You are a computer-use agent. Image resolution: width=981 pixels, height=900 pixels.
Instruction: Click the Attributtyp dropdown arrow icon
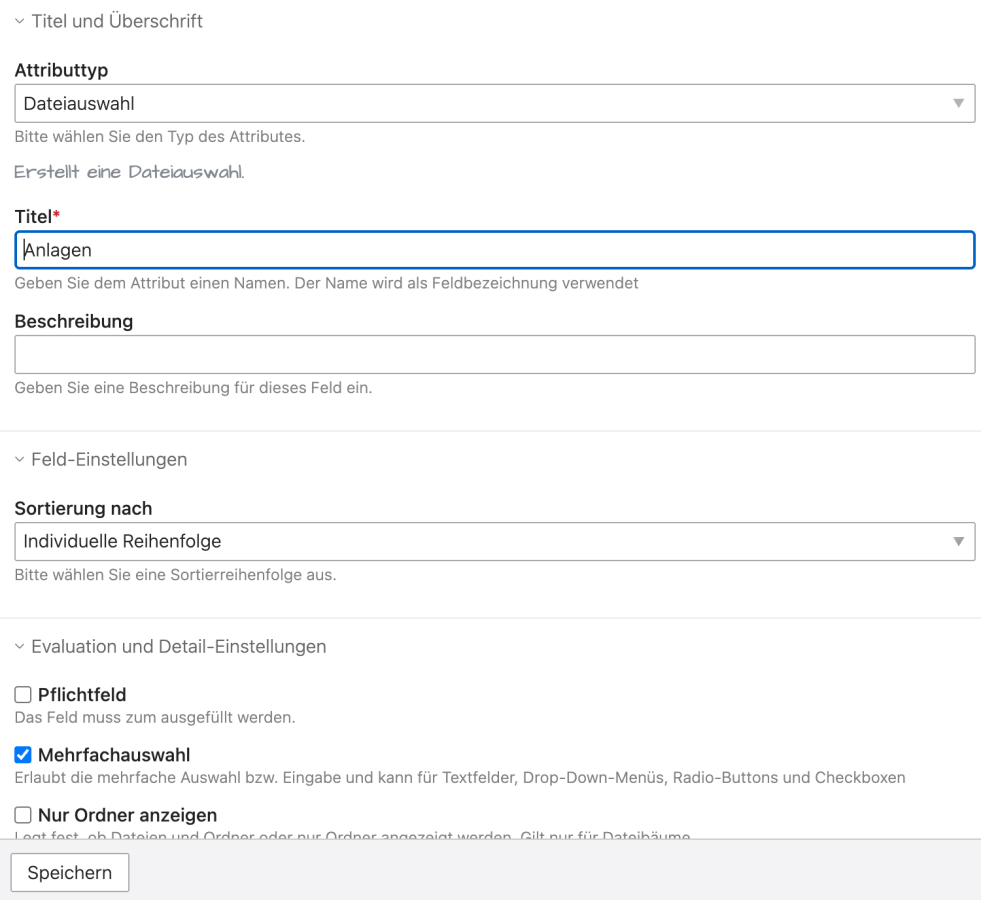(x=958, y=103)
